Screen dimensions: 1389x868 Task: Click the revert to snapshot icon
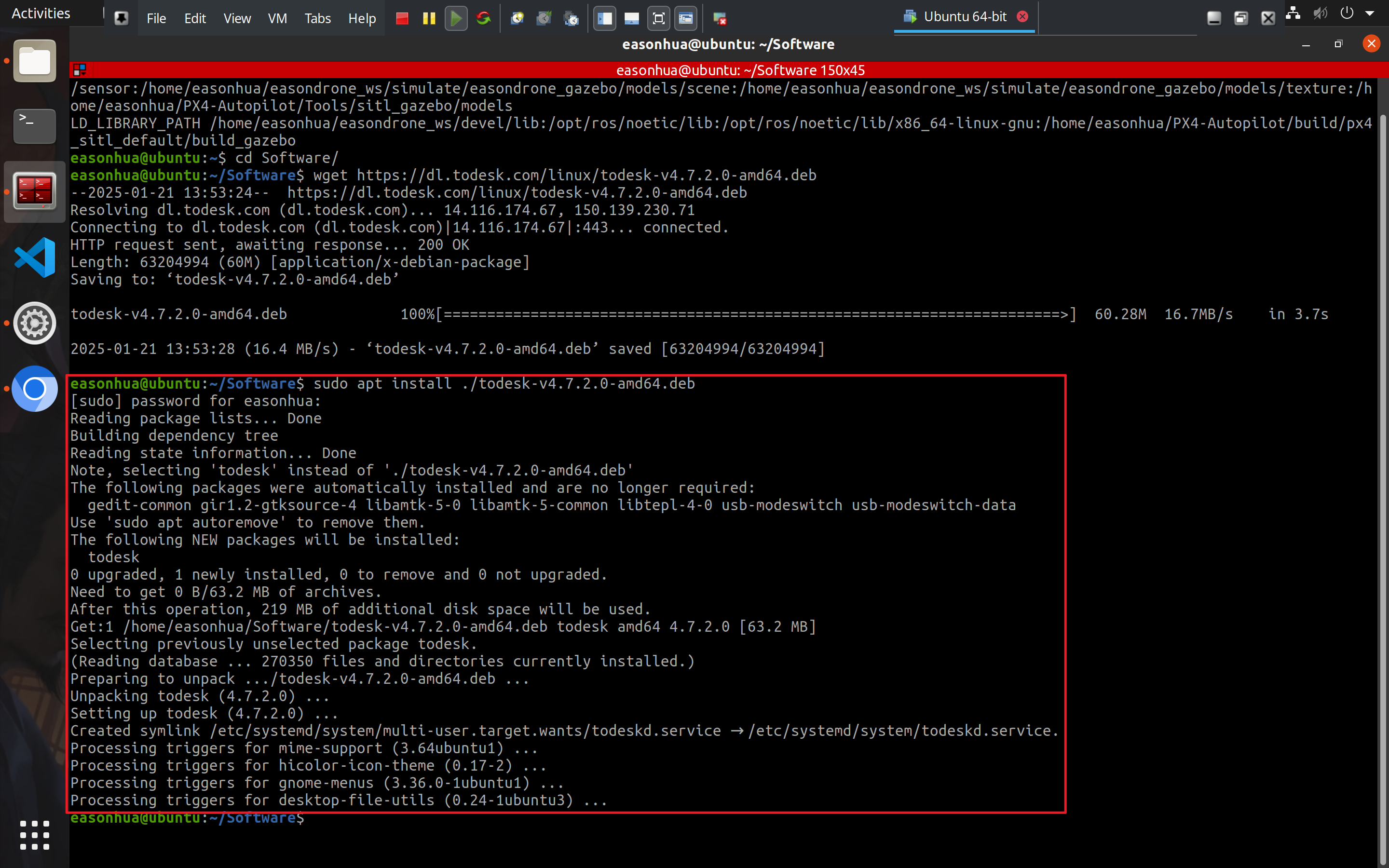click(x=544, y=18)
